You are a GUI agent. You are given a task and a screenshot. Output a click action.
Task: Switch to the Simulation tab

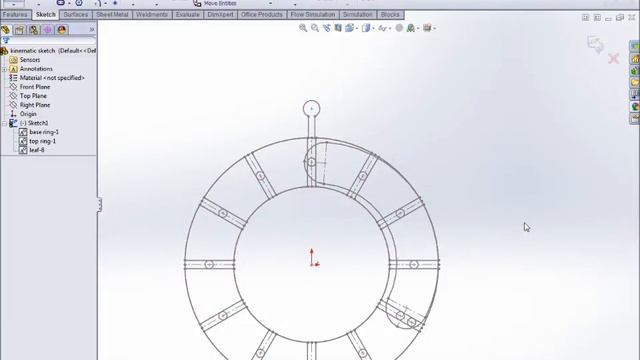(x=358, y=15)
